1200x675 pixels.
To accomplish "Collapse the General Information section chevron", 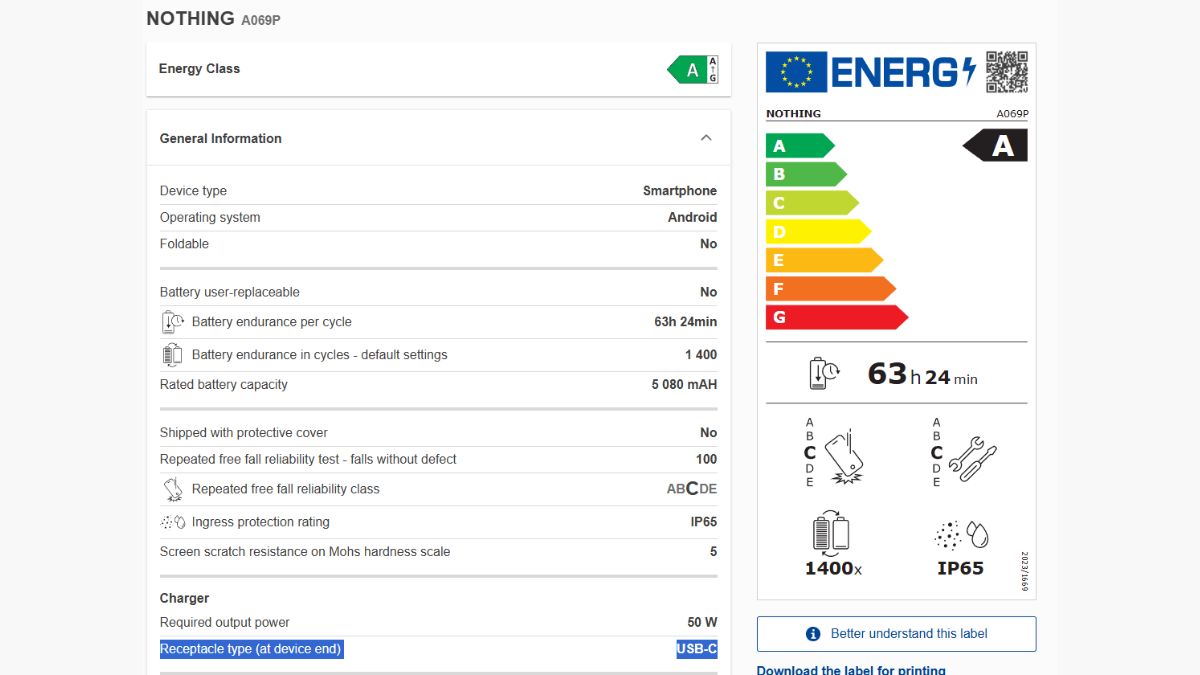I will coord(706,138).
